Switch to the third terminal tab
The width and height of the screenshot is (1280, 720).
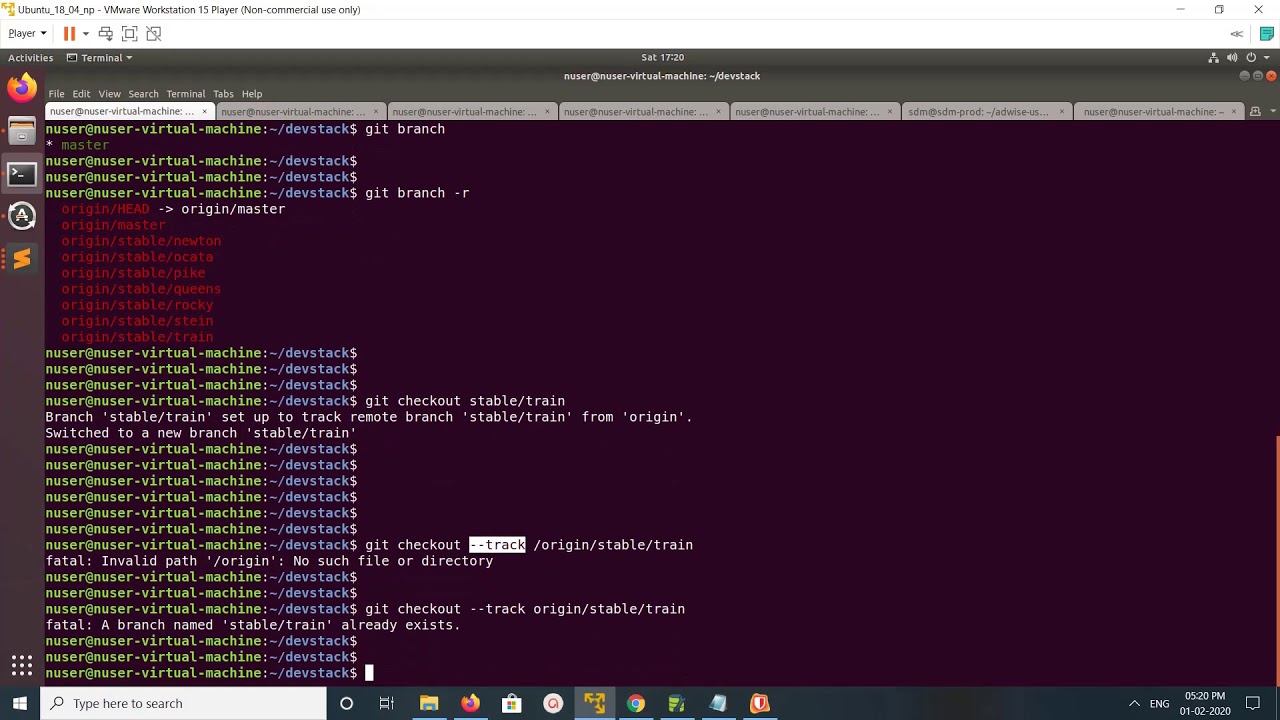click(472, 112)
